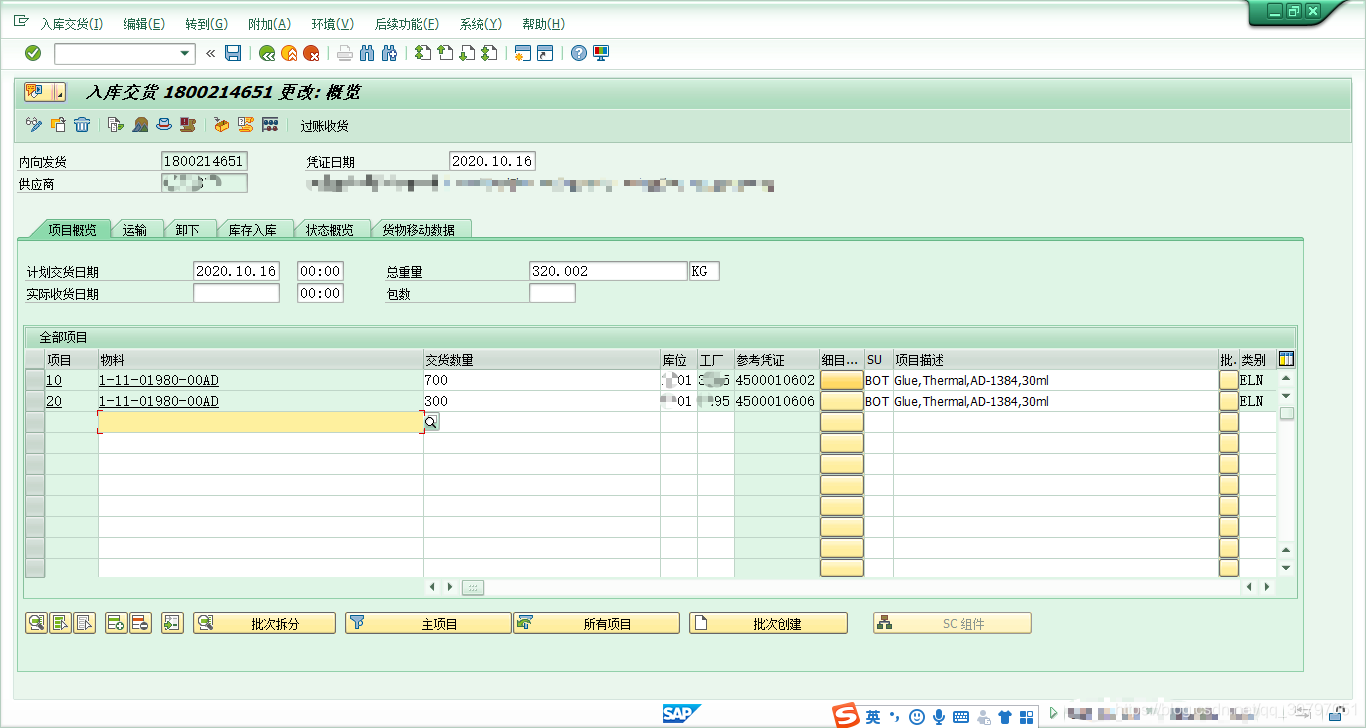
Task: Create a new session icon
Action: click(522, 53)
